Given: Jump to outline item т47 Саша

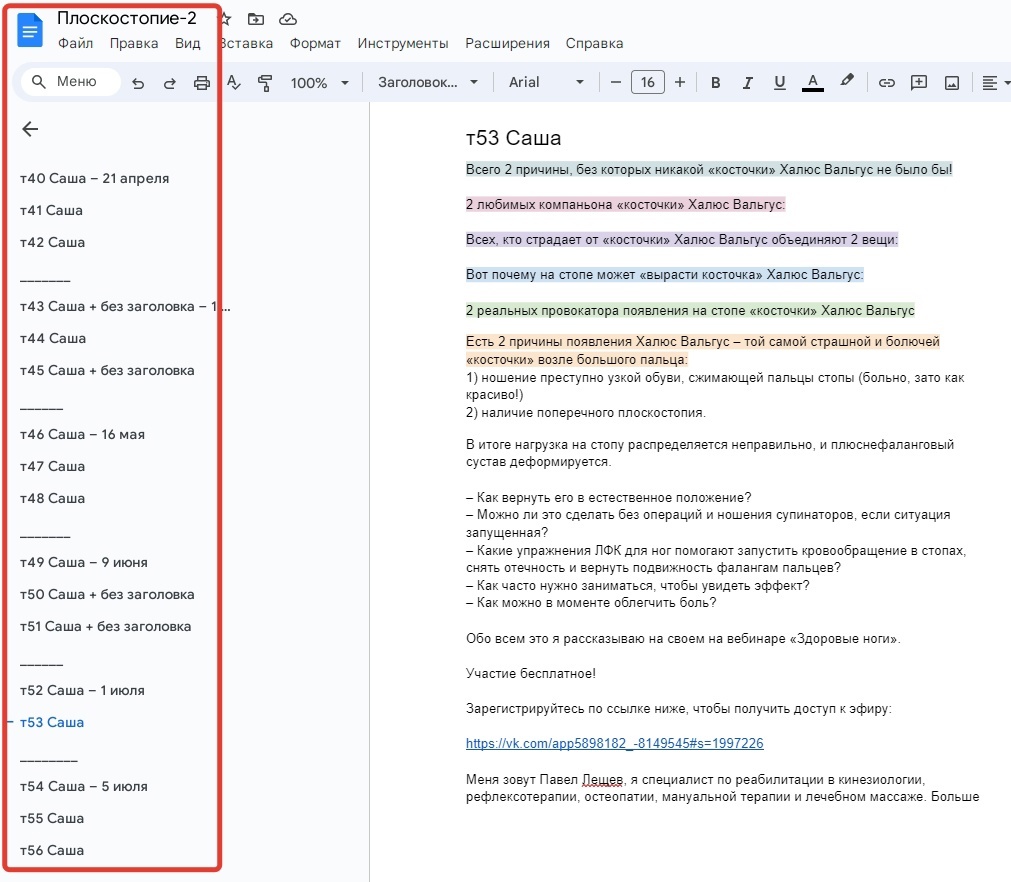Looking at the screenshot, I should 52,466.
